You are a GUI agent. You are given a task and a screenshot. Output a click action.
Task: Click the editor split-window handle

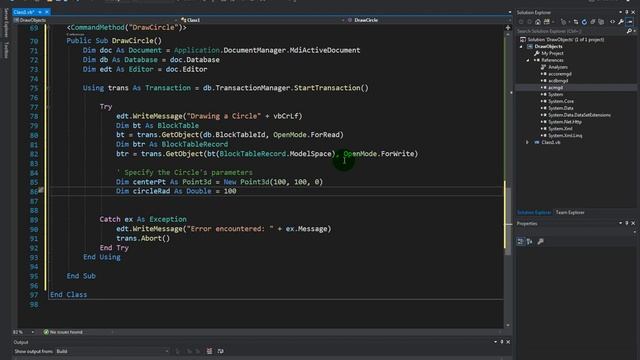point(508,28)
